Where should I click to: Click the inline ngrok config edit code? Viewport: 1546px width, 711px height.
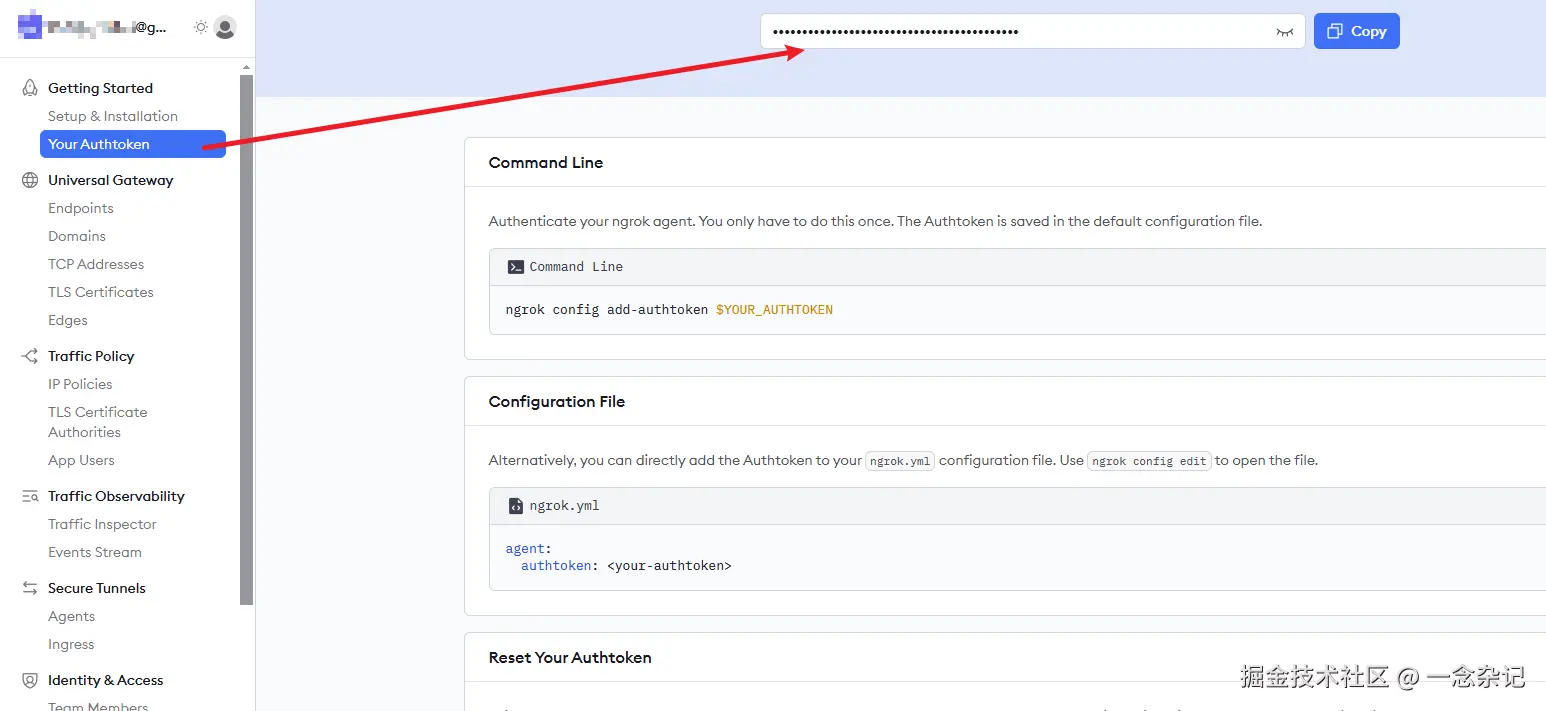[x=1149, y=461]
